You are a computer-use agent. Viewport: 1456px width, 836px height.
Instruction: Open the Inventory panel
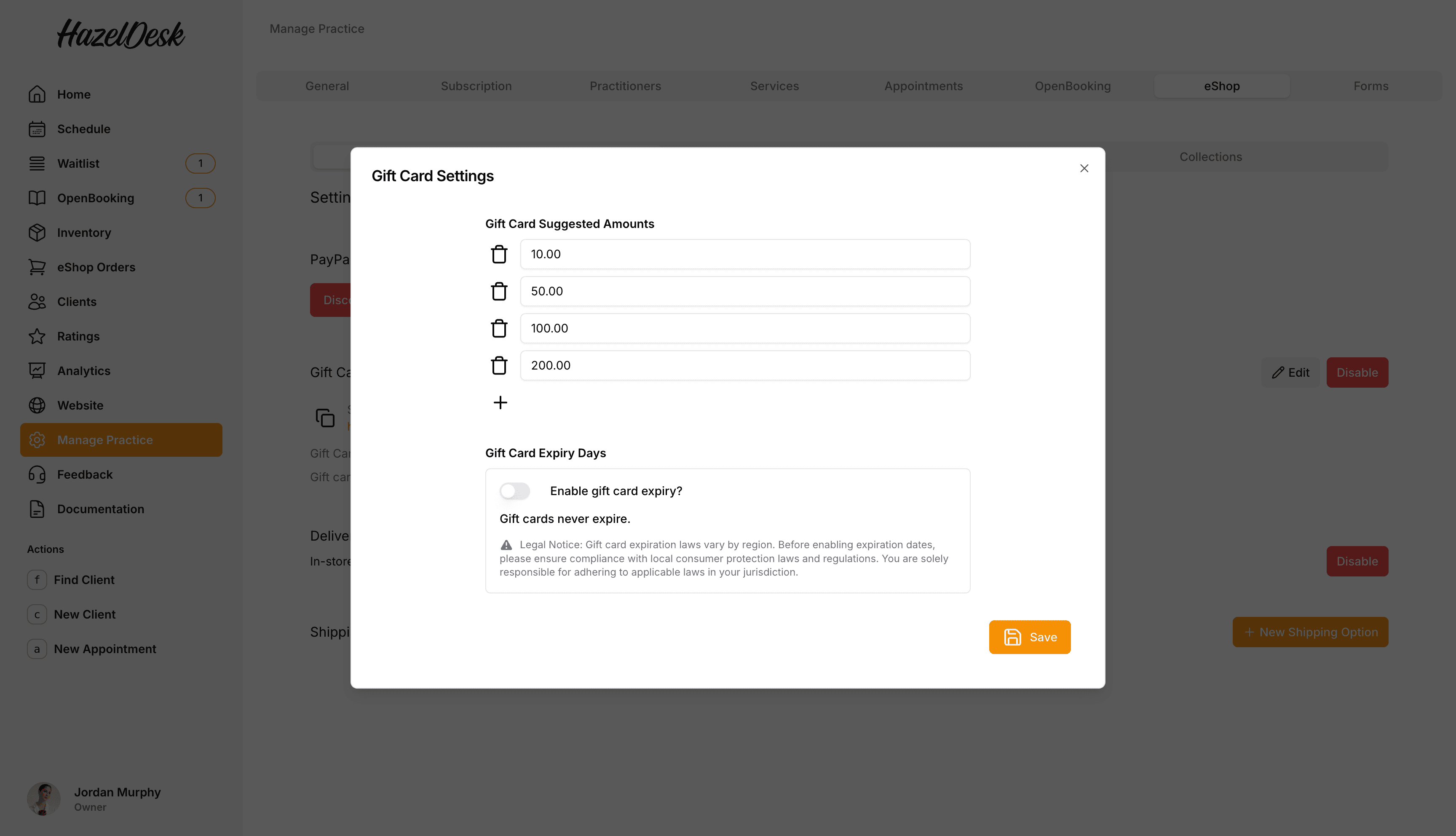pyautogui.click(x=84, y=233)
